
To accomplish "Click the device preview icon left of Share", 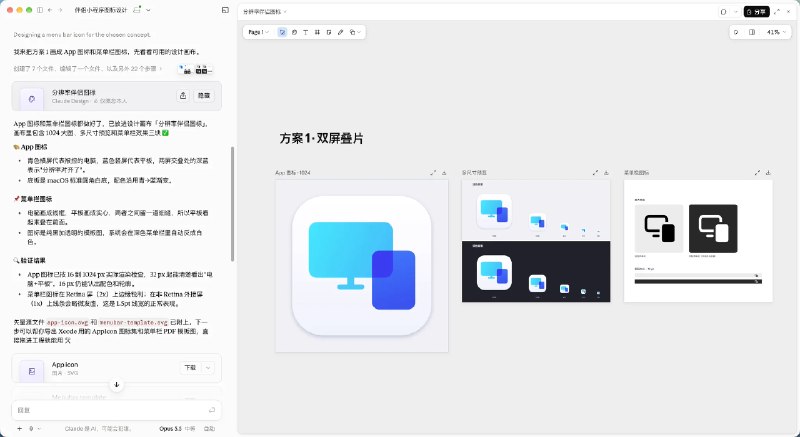I will click(723, 12).
